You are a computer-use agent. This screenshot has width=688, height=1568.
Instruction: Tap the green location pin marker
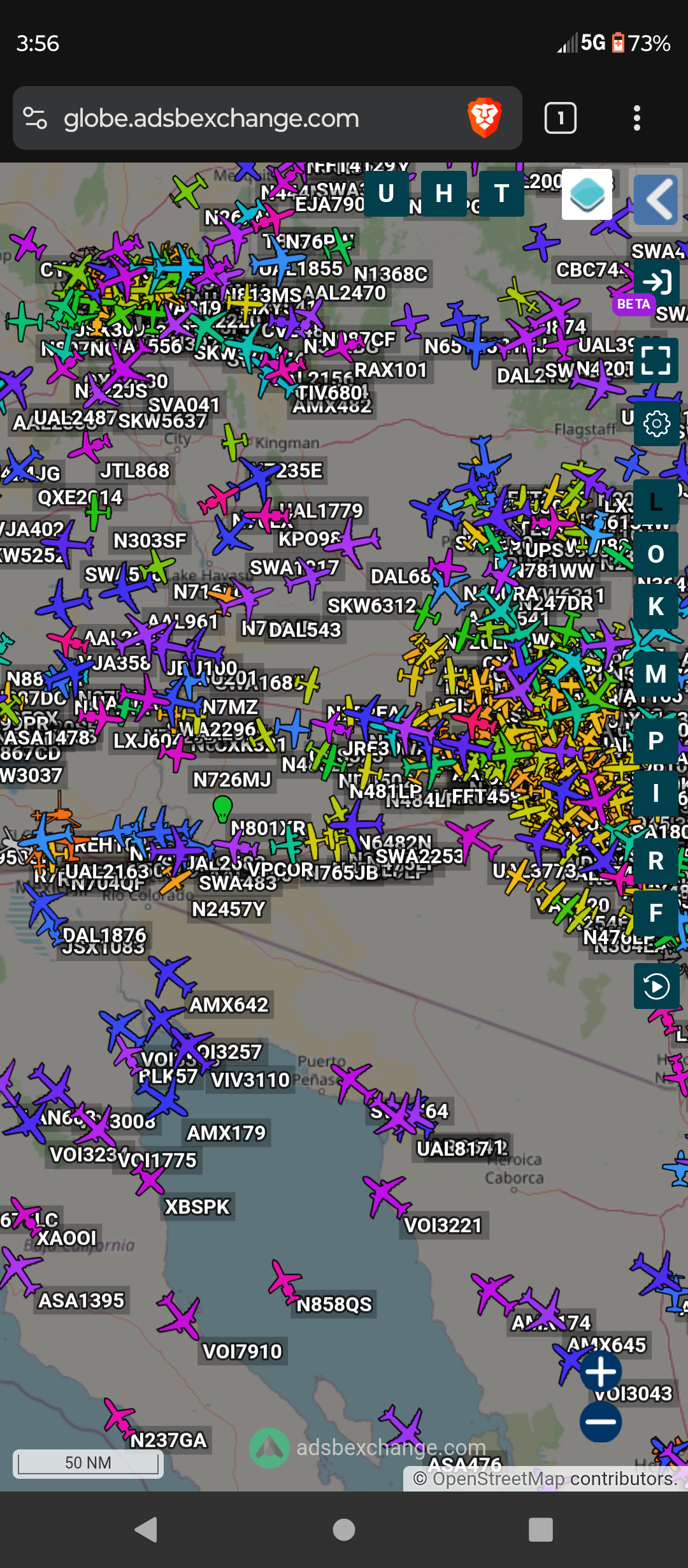(x=222, y=808)
